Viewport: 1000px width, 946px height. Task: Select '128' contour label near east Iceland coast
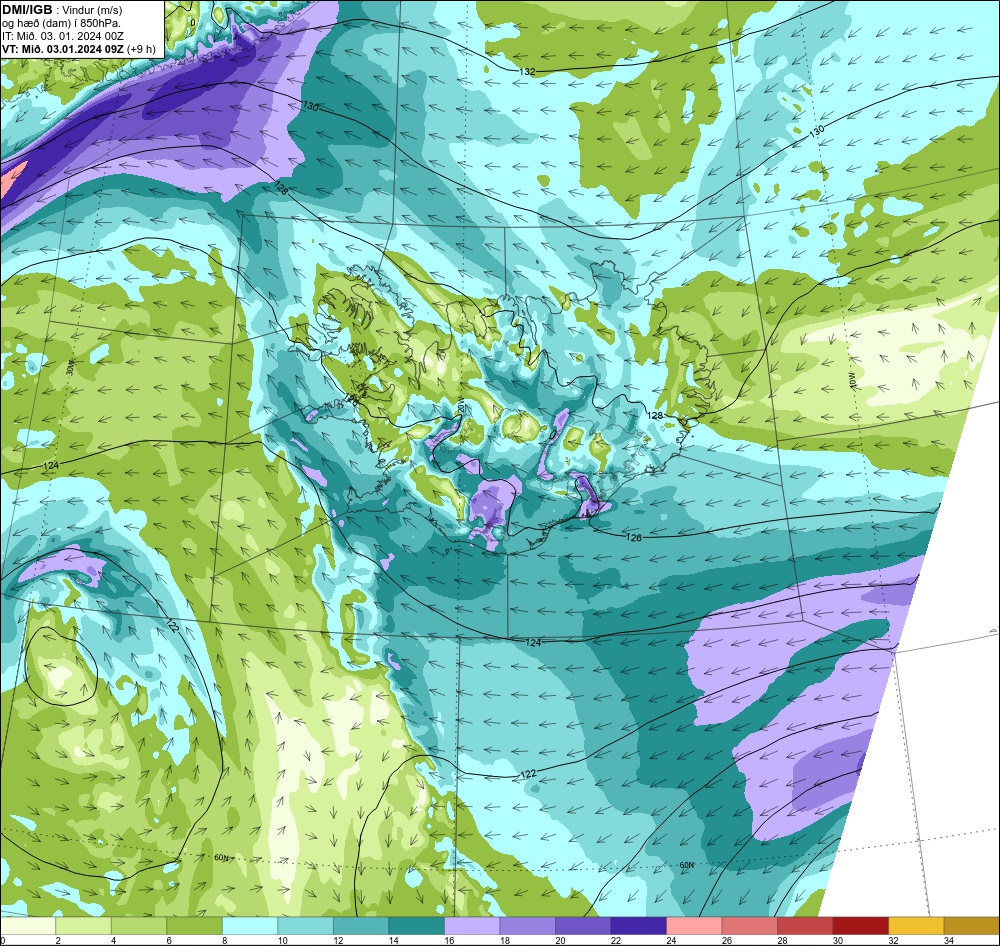coord(655,415)
